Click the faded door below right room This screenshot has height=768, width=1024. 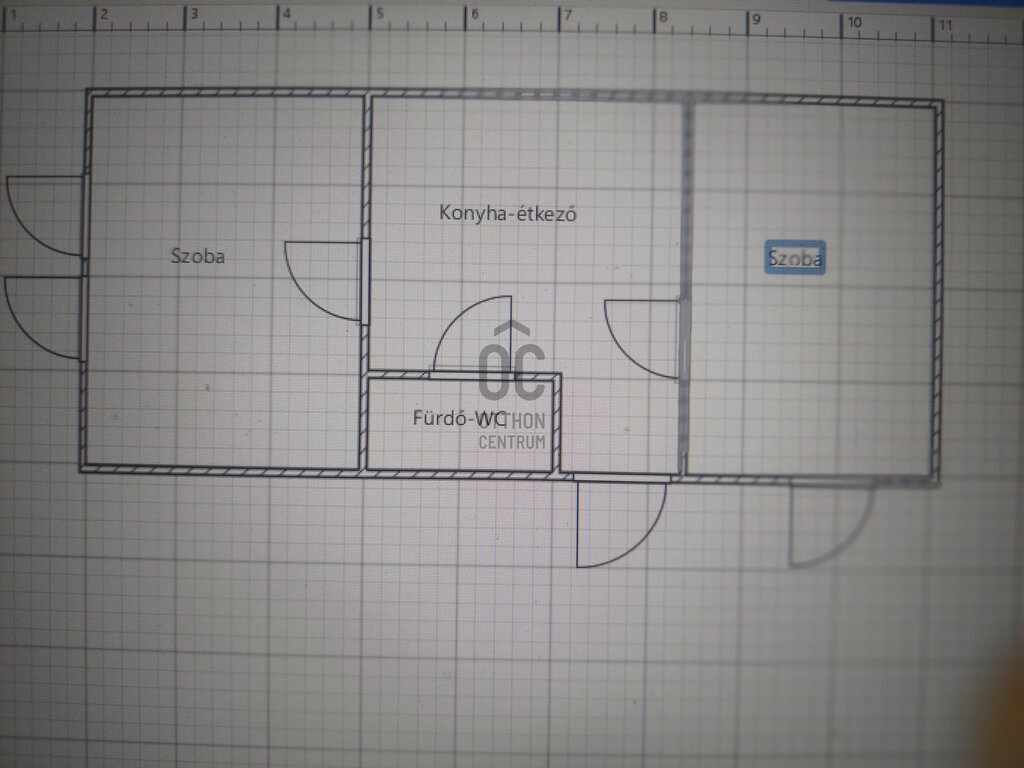click(832, 524)
